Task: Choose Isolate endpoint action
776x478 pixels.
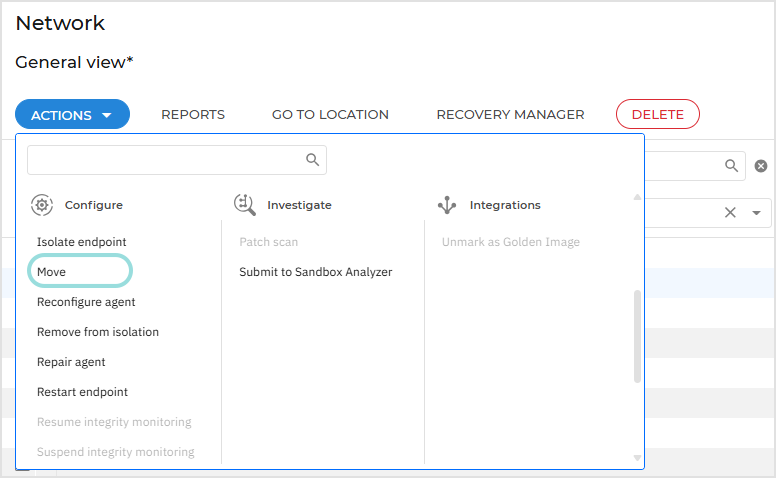Action: pyautogui.click(x=82, y=242)
